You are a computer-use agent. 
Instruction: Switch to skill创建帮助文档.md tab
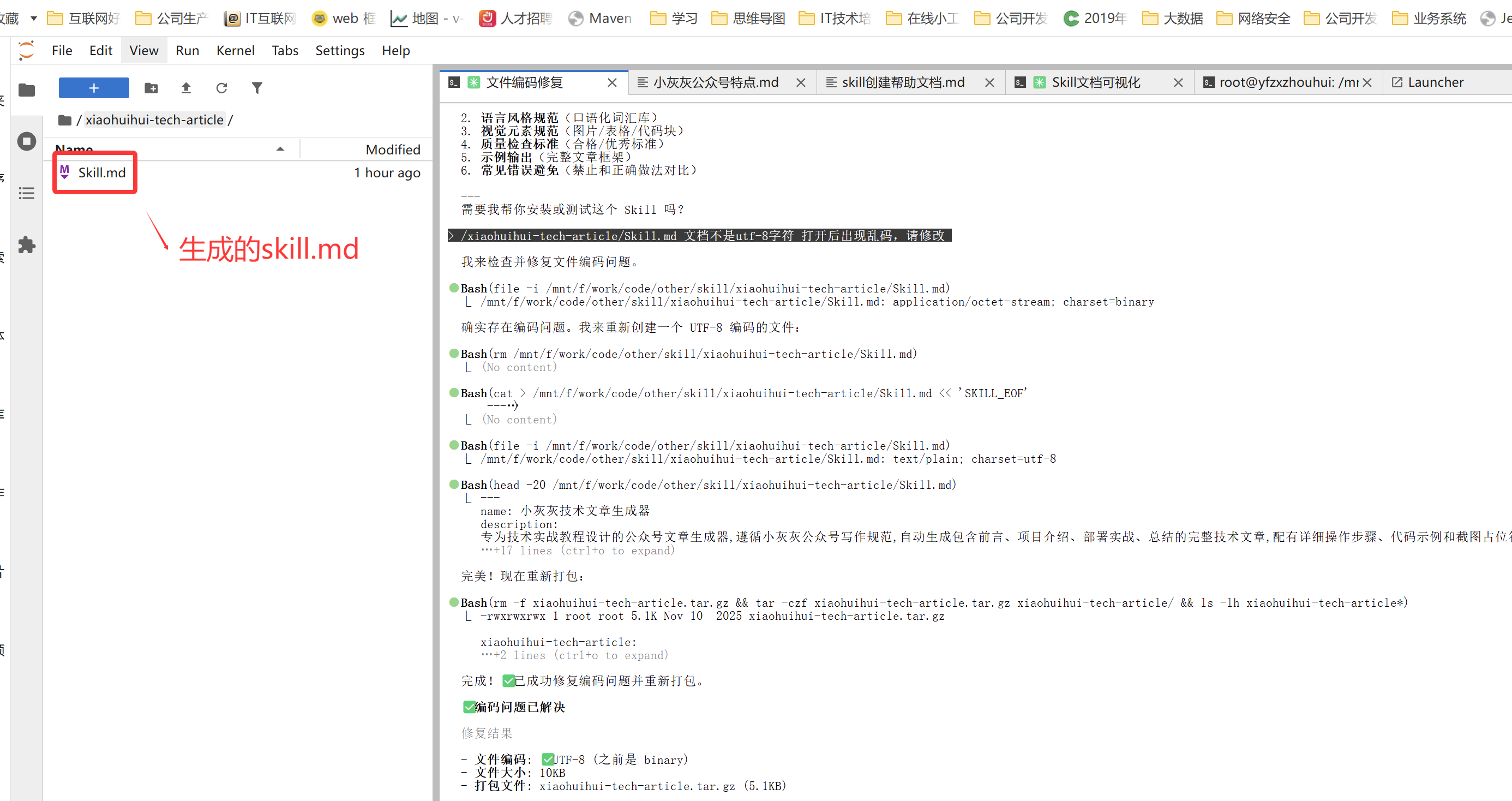(x=902, y=82)
